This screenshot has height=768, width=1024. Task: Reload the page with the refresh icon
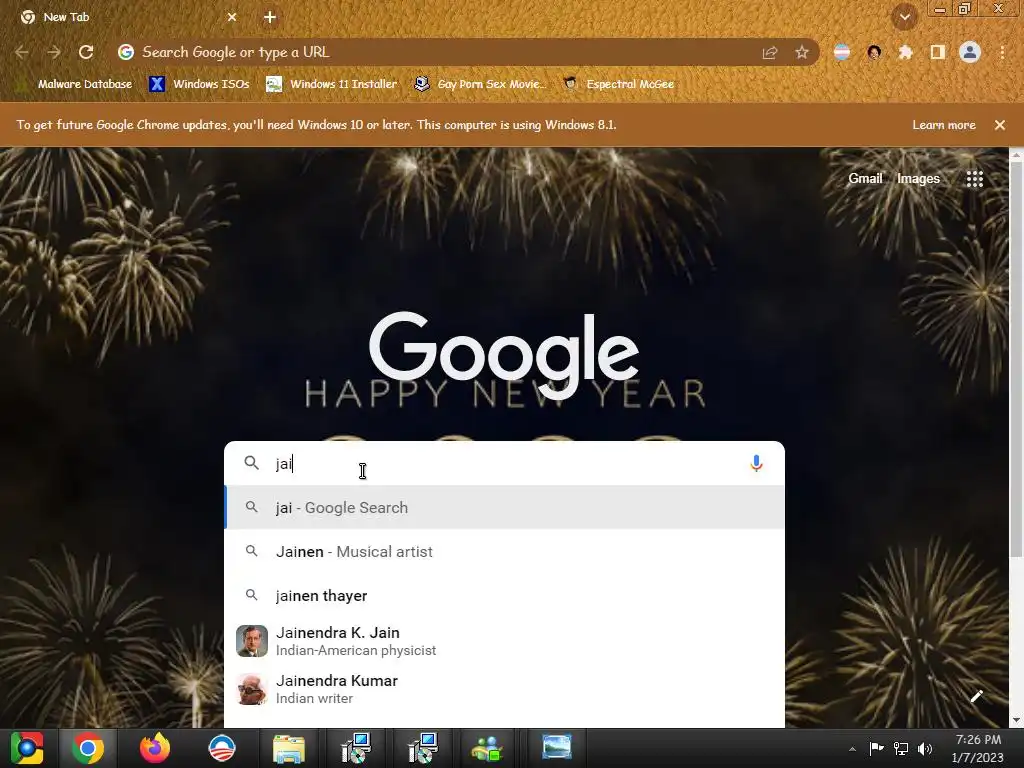86,52
